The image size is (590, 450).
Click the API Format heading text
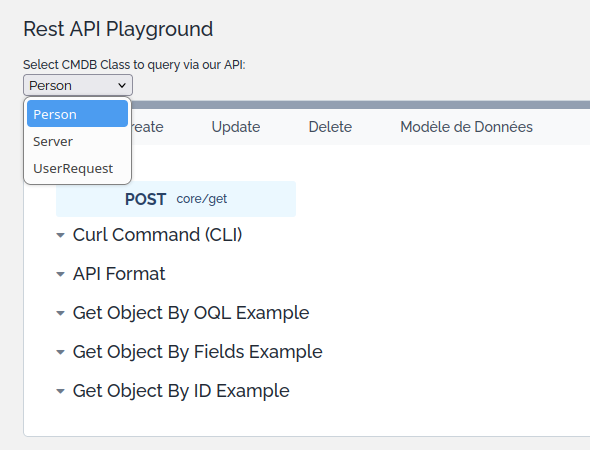(119, 274)
